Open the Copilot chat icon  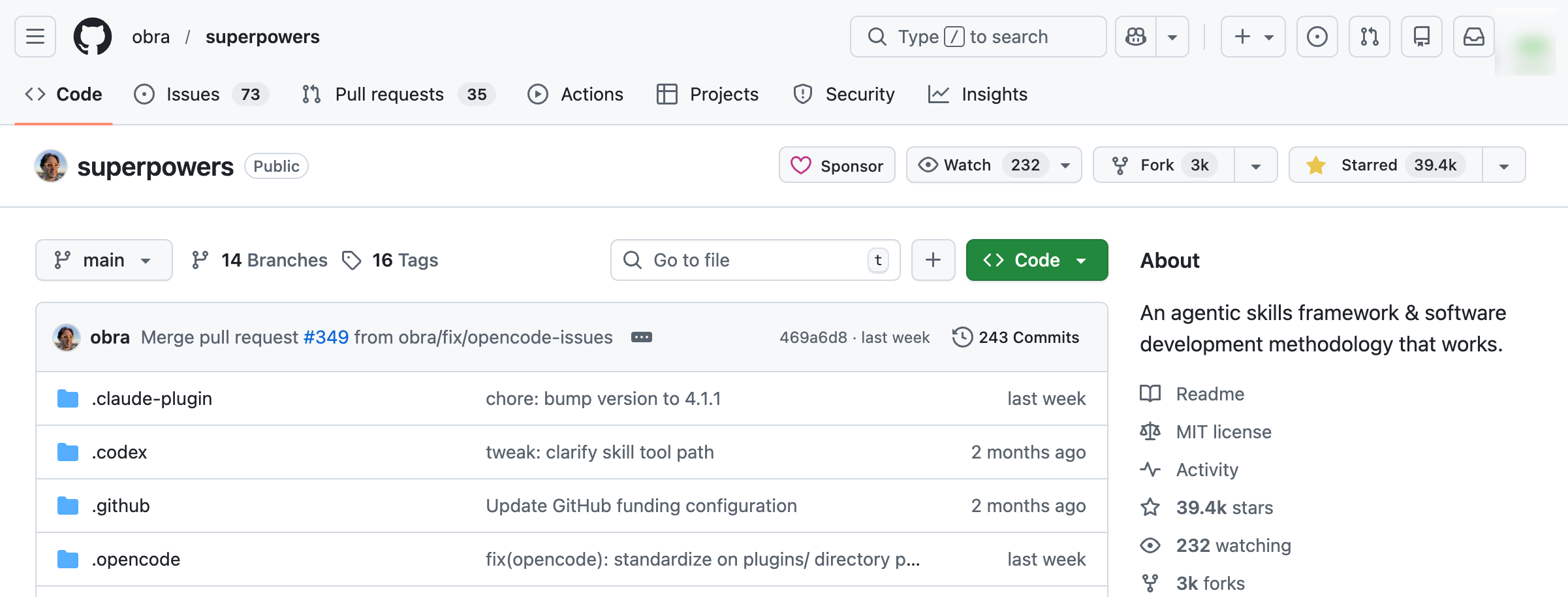(1136, 37)
